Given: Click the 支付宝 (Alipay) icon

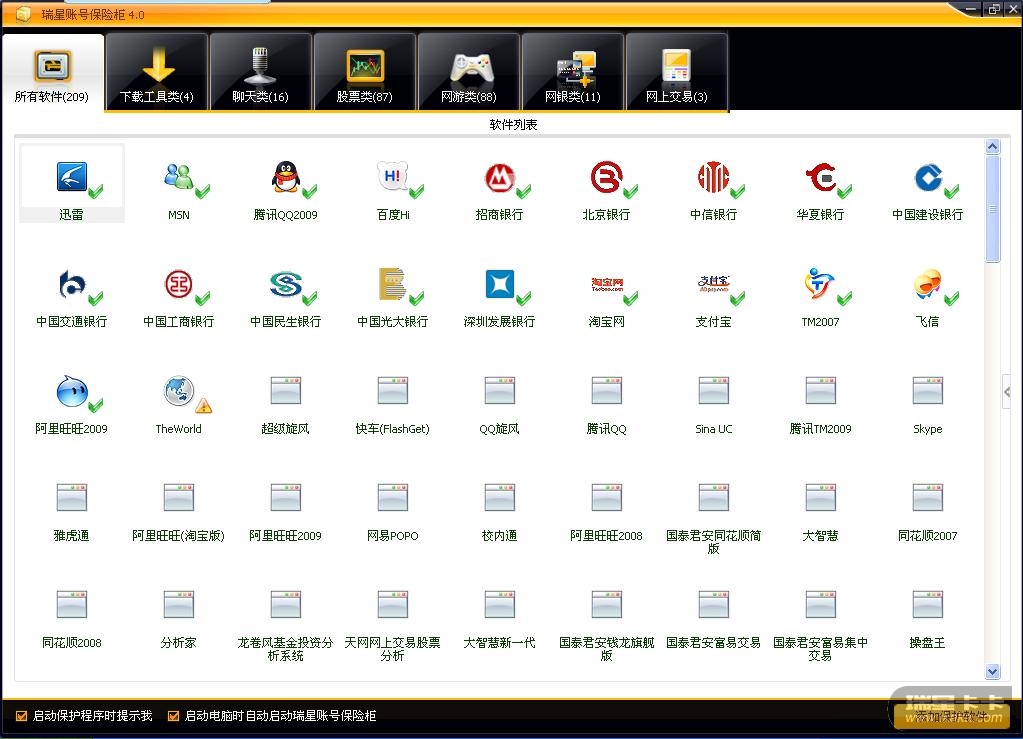Looking at the screenshot, I should click(714, 284).
